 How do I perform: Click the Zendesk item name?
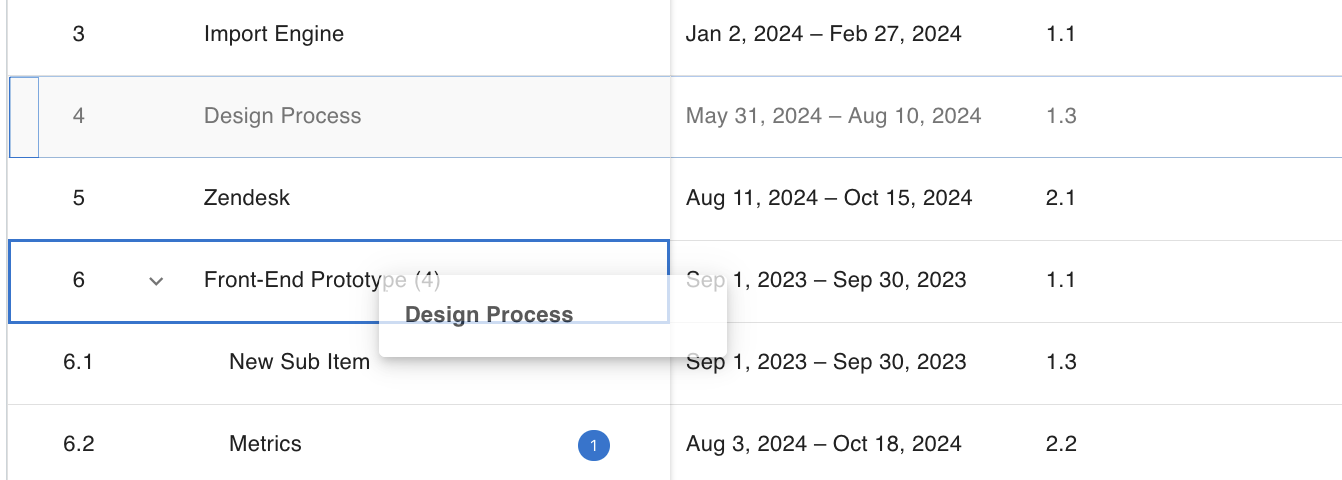pos(246,198)
